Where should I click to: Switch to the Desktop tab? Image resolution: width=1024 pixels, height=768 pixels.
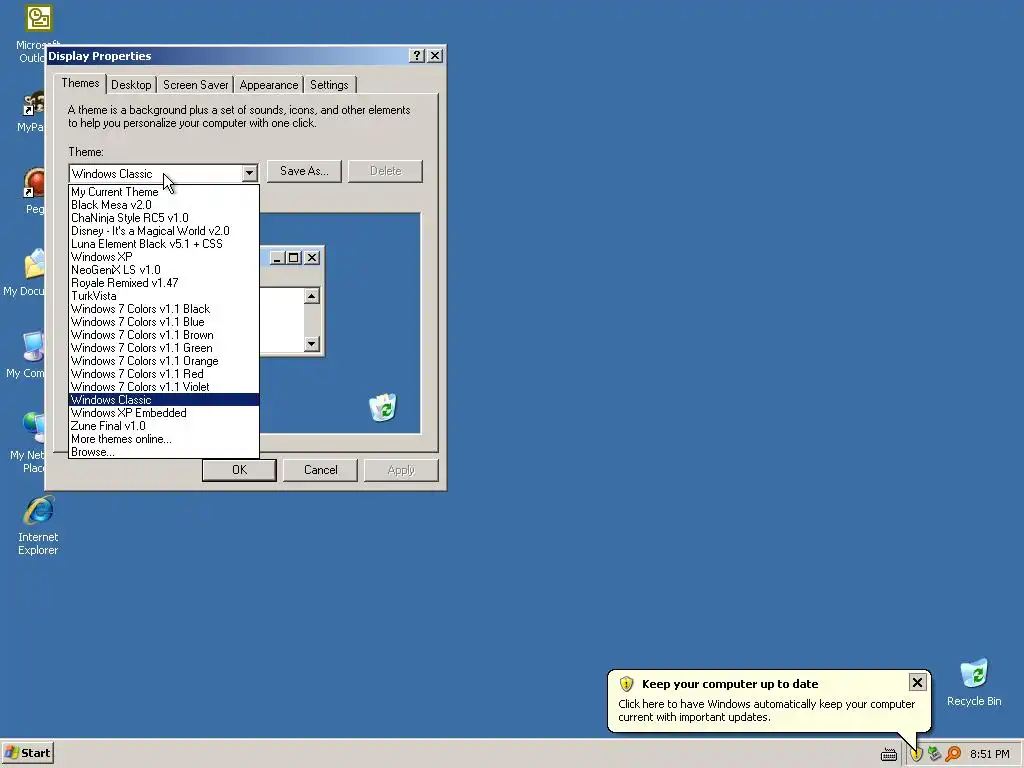coord(131,85)
